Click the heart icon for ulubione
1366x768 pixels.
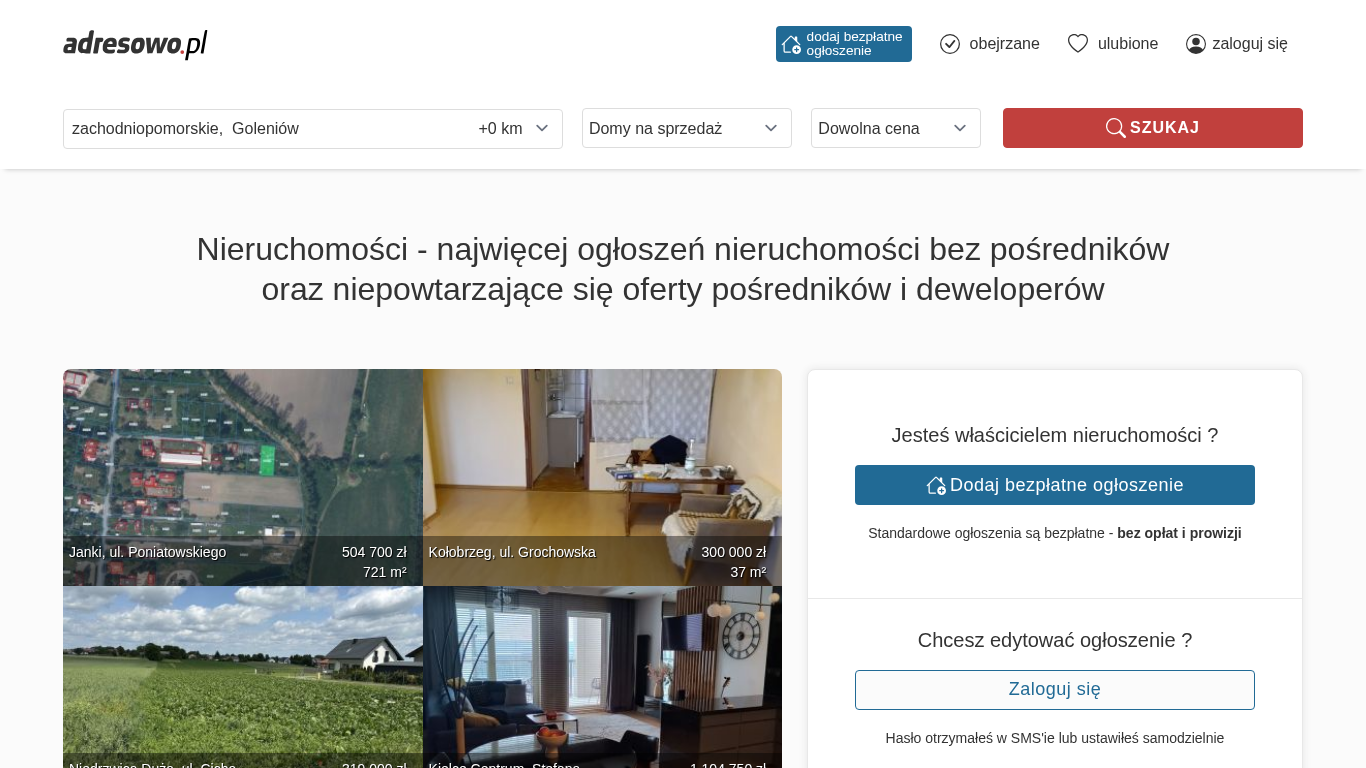1077,44
